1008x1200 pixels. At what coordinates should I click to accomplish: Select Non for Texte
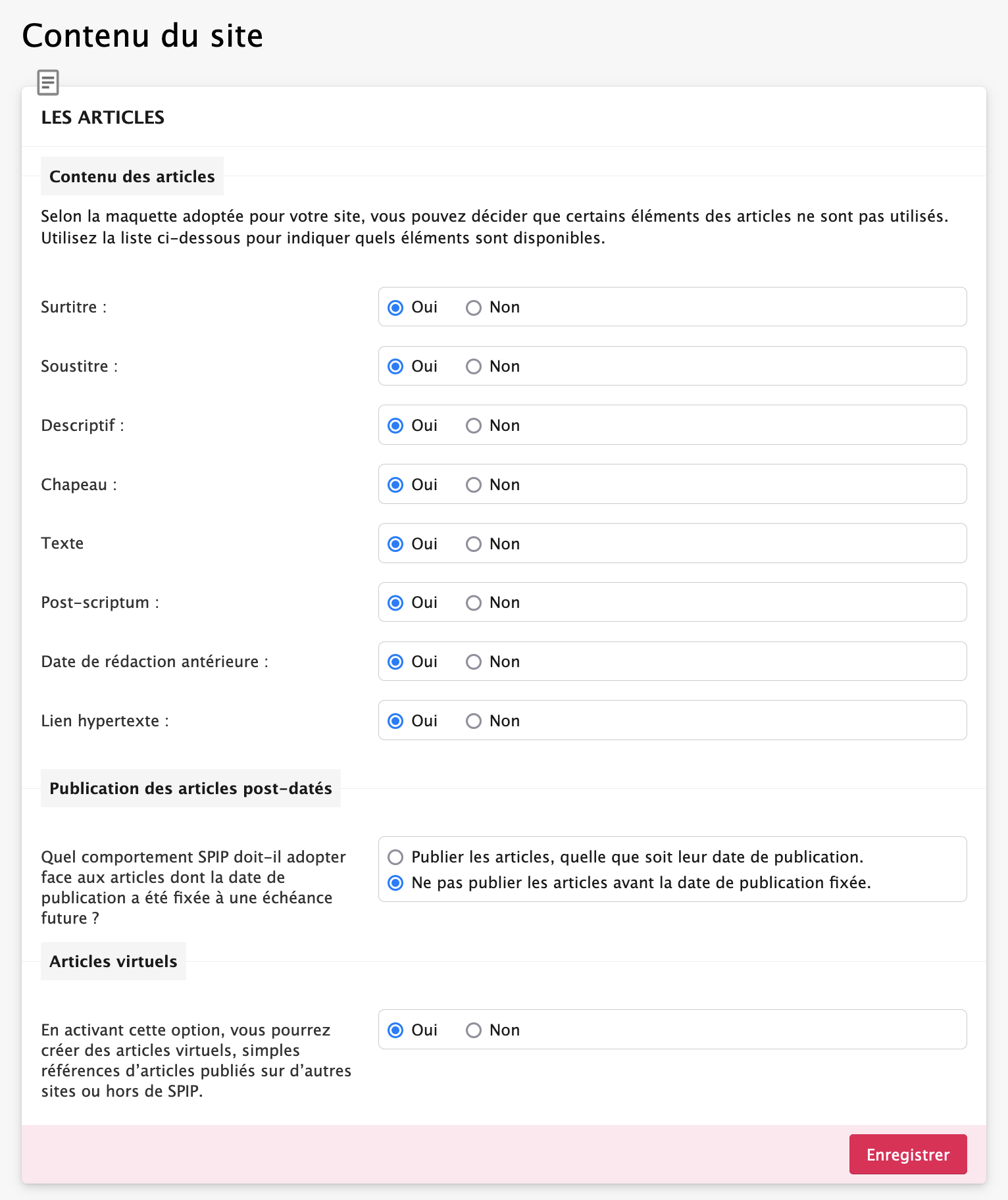point(474,545)
